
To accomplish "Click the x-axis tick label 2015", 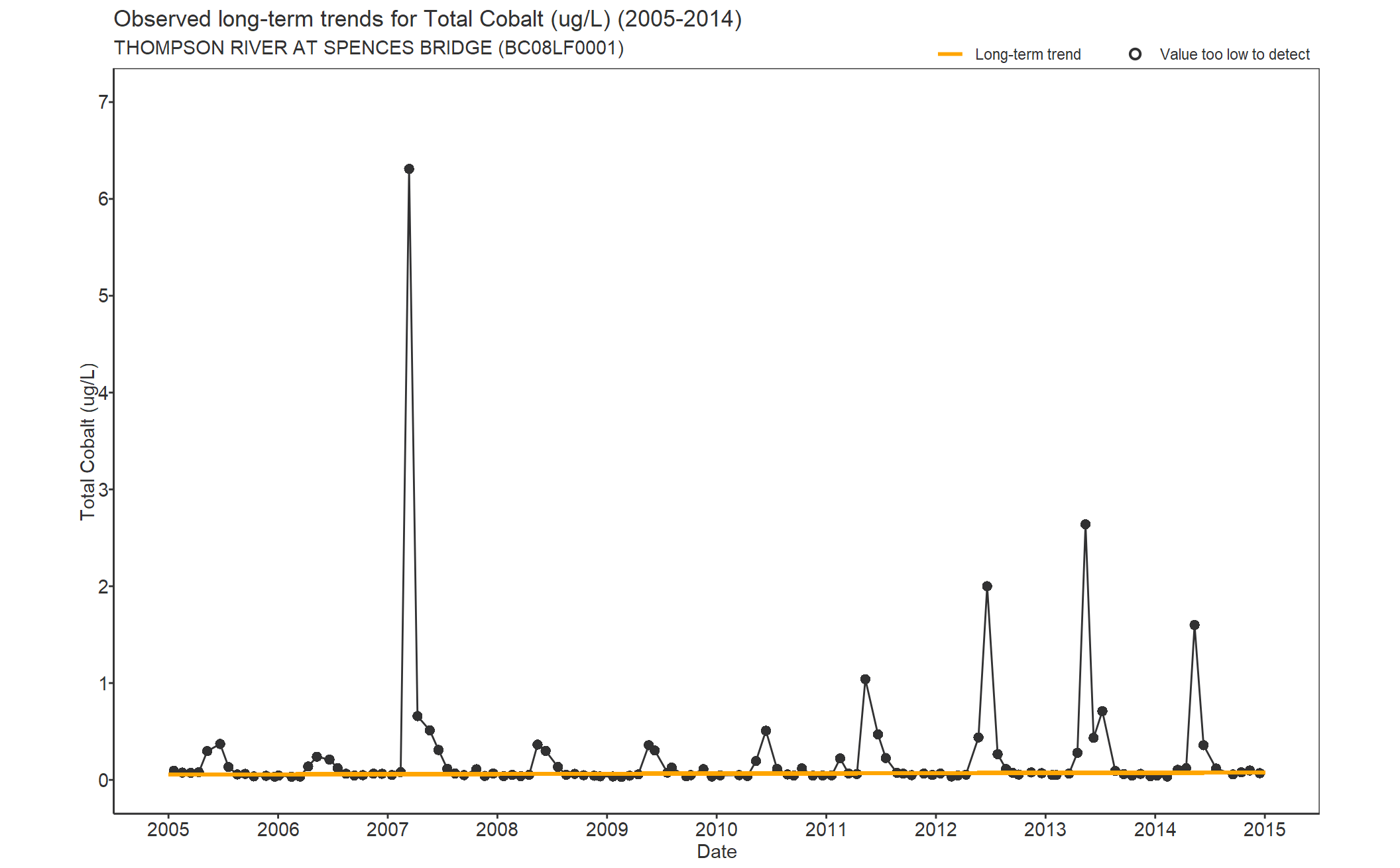I will point(1265,830).
